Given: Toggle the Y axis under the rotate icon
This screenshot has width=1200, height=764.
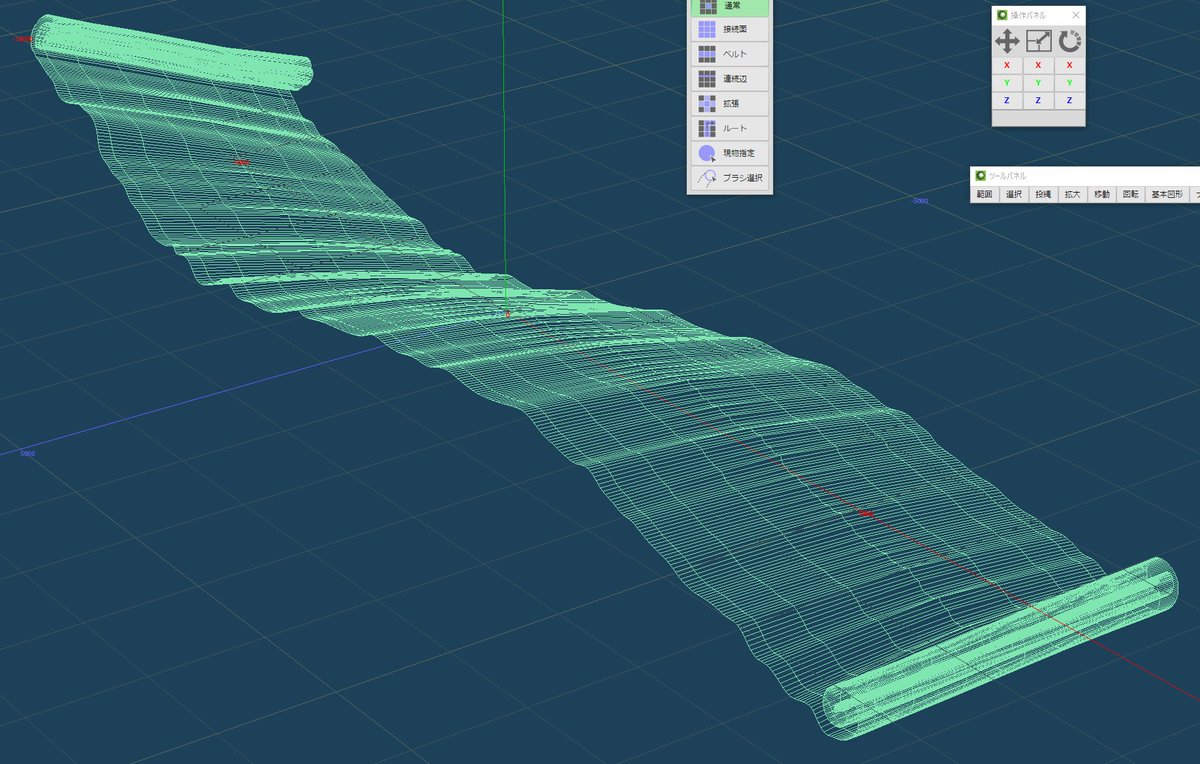Looking at the screenshot, I should 1070,83.
